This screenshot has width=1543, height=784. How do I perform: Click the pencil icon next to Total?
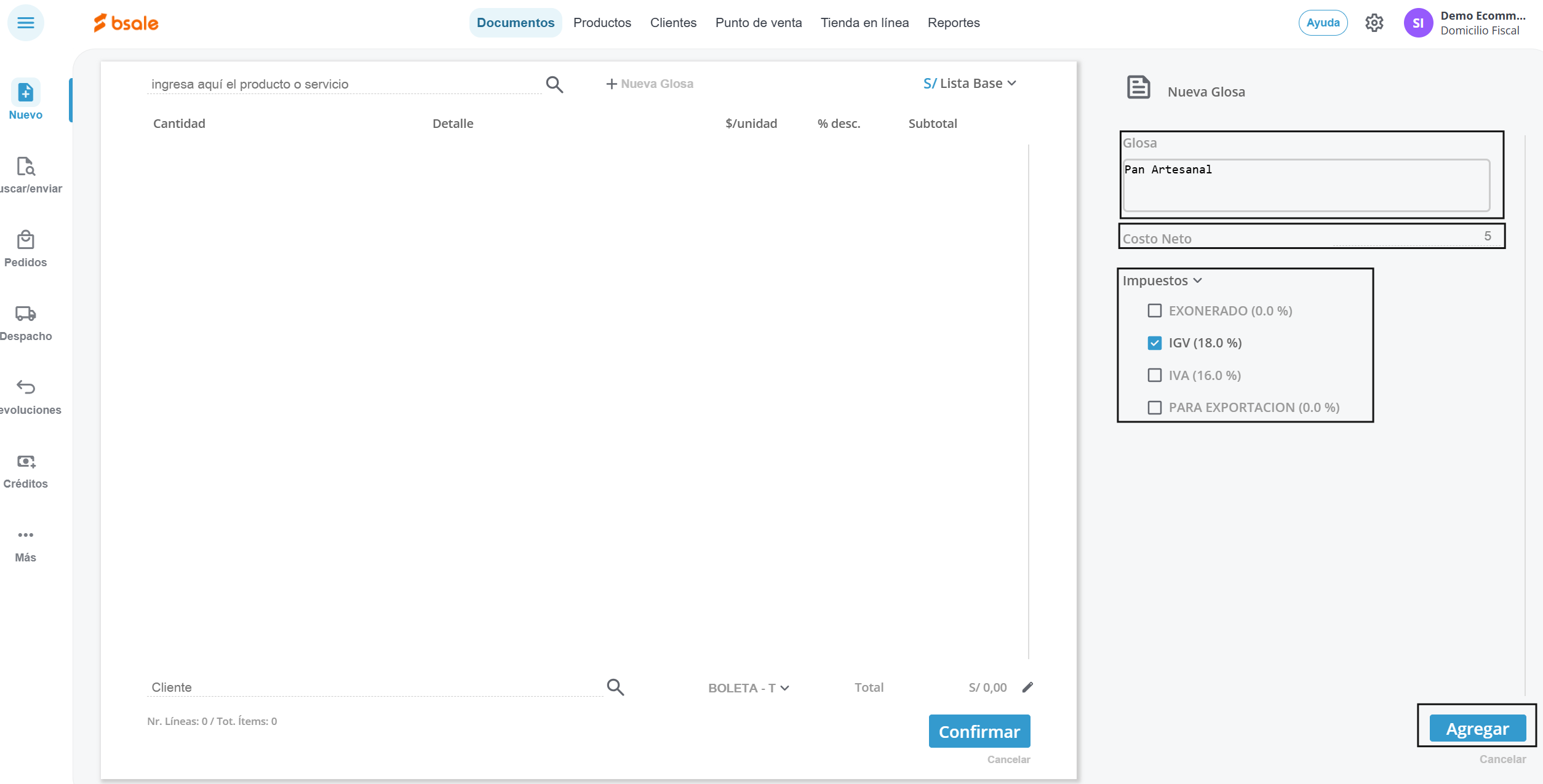tap(1027, 687)
